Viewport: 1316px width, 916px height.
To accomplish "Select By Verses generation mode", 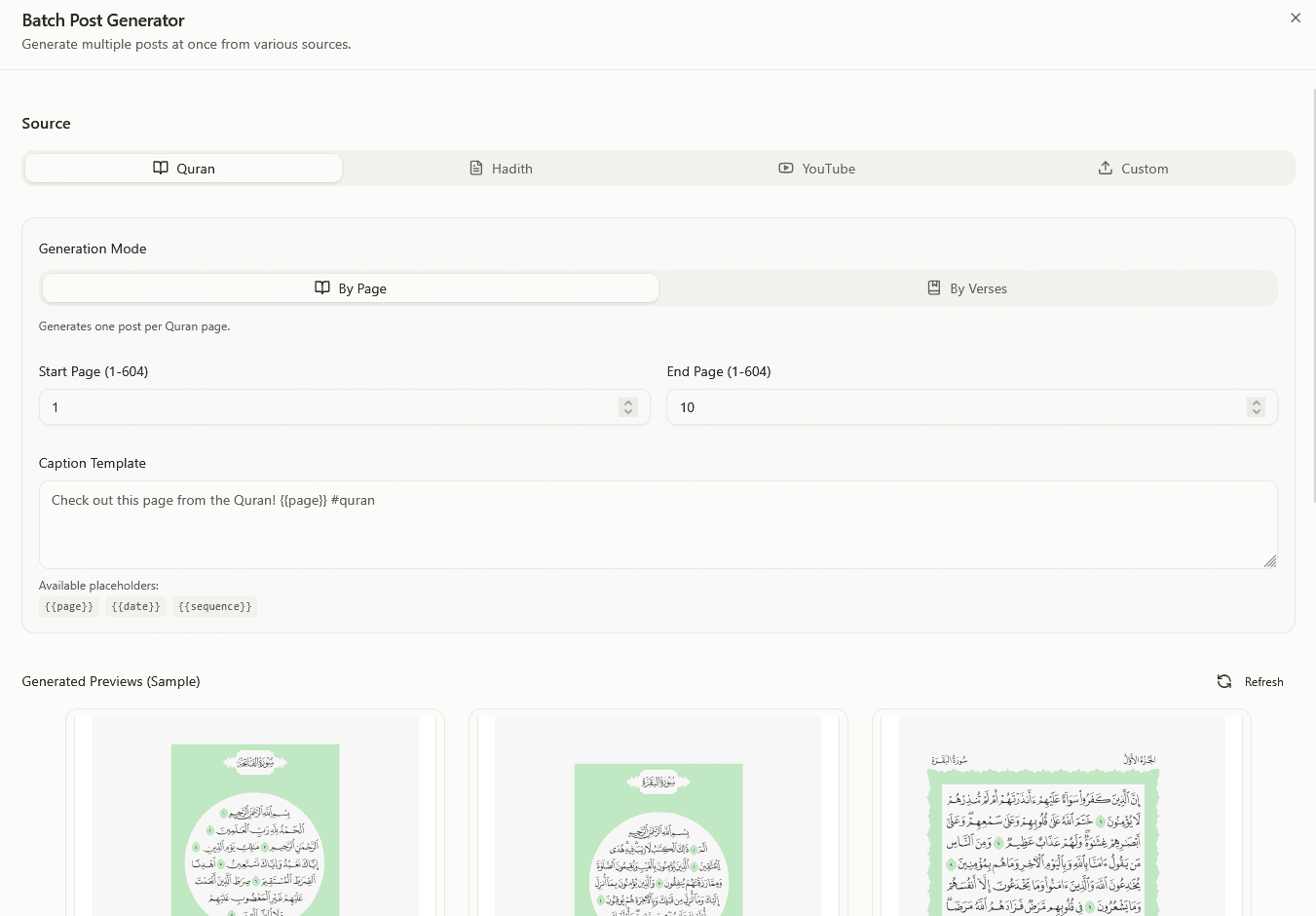I will [x=967, y=287].
